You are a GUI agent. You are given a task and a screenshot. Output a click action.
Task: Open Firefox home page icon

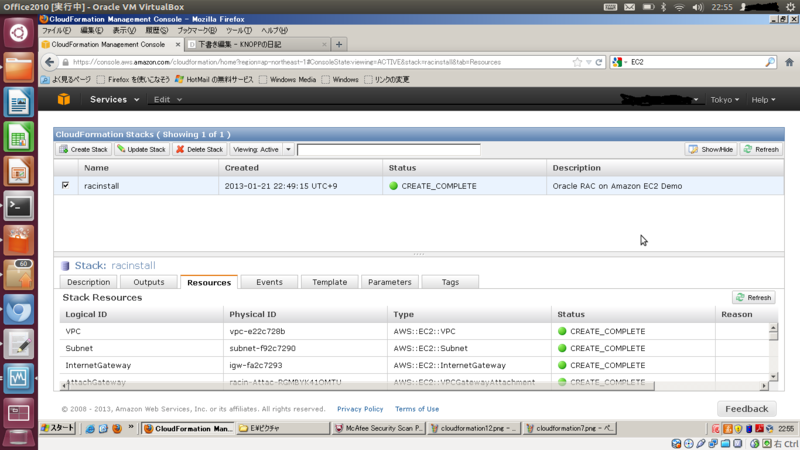tap(789, 62)
